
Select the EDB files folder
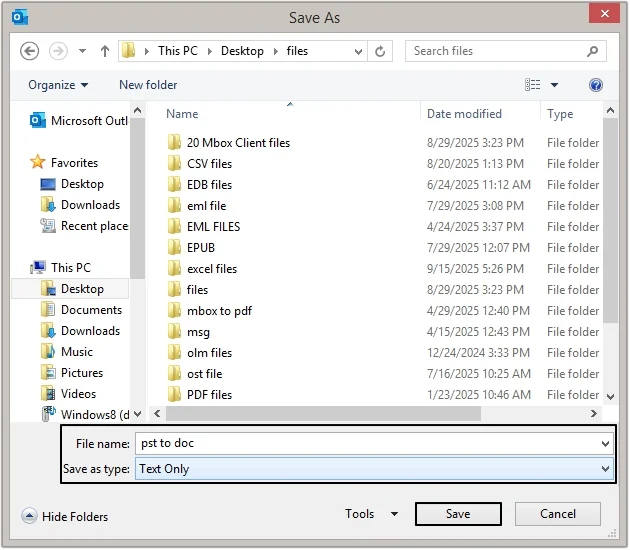pos(200,185)
